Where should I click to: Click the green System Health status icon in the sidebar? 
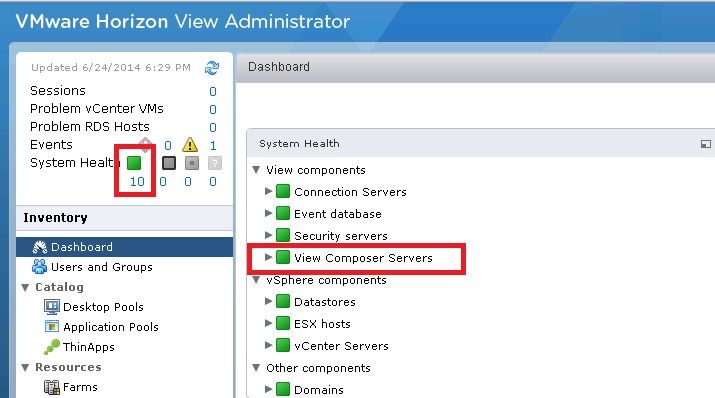pos(134,163)
